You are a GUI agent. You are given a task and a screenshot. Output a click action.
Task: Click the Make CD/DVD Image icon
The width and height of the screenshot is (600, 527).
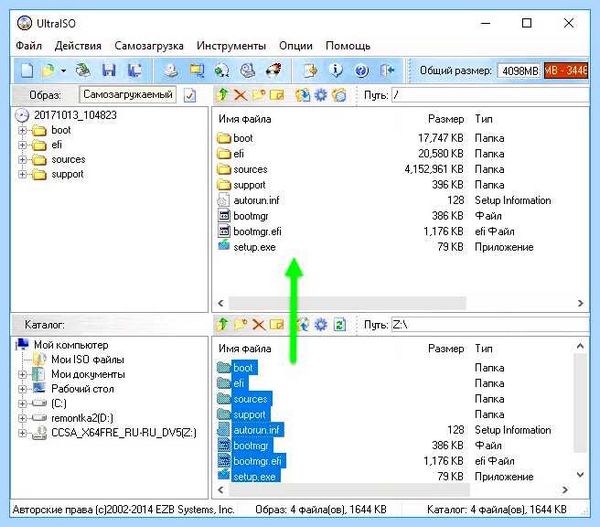pos(171,70)
